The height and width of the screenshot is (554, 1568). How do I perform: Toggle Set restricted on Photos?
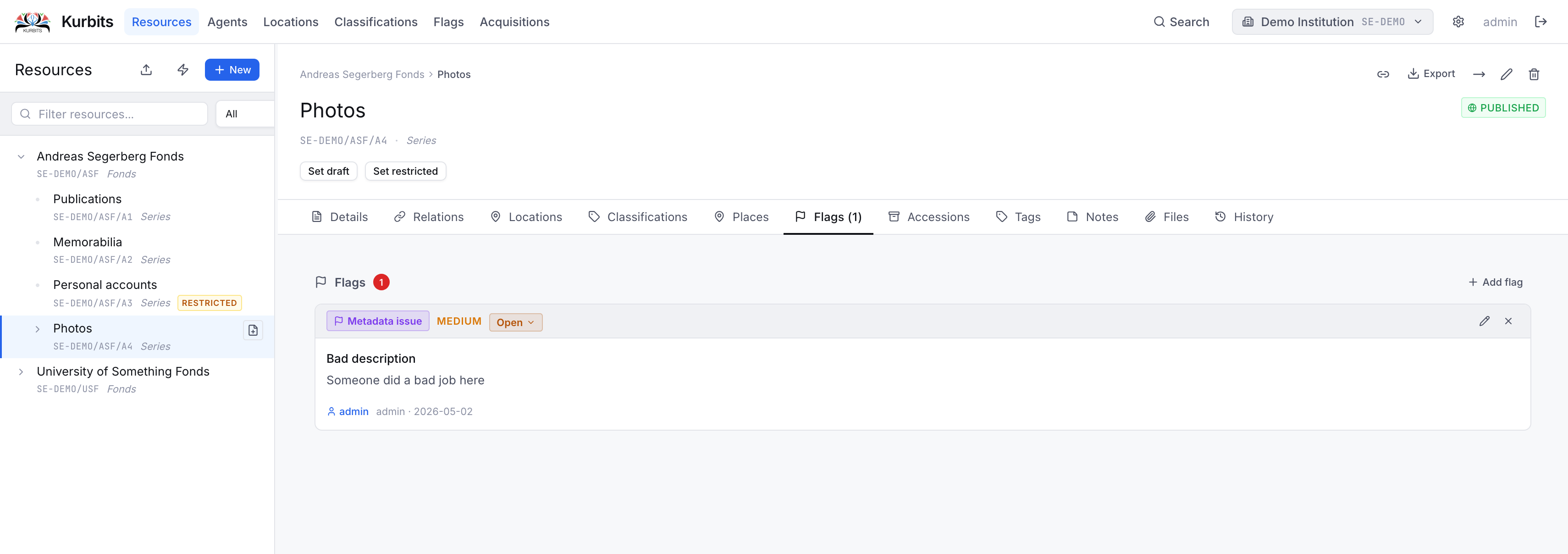coord(405,171)
